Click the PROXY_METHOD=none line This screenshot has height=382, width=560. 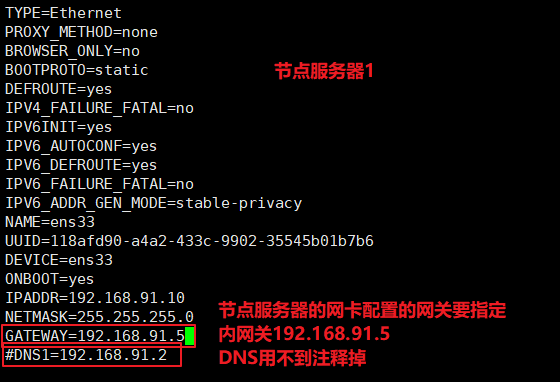click(81, 32)
